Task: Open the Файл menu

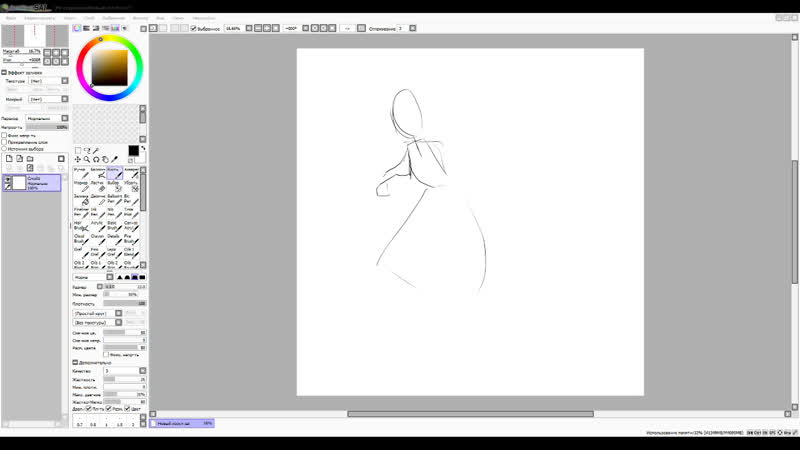Action: 11,18
